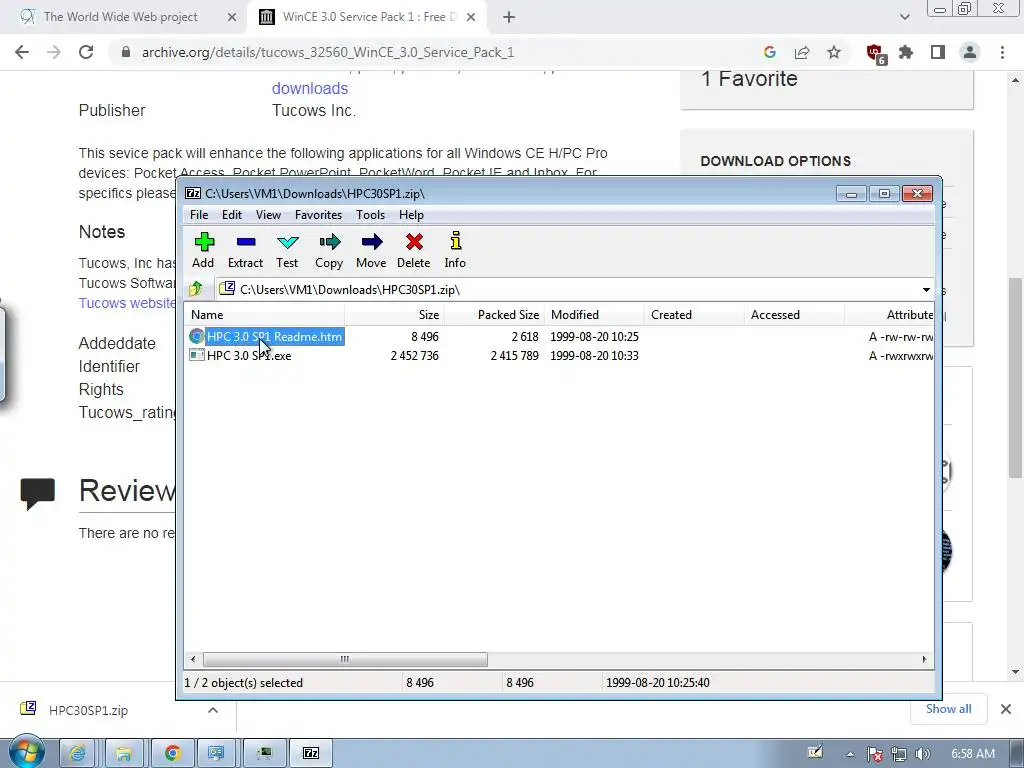
Task: Open the Favorites menu in 7-Zip
Action: (318, 215)
